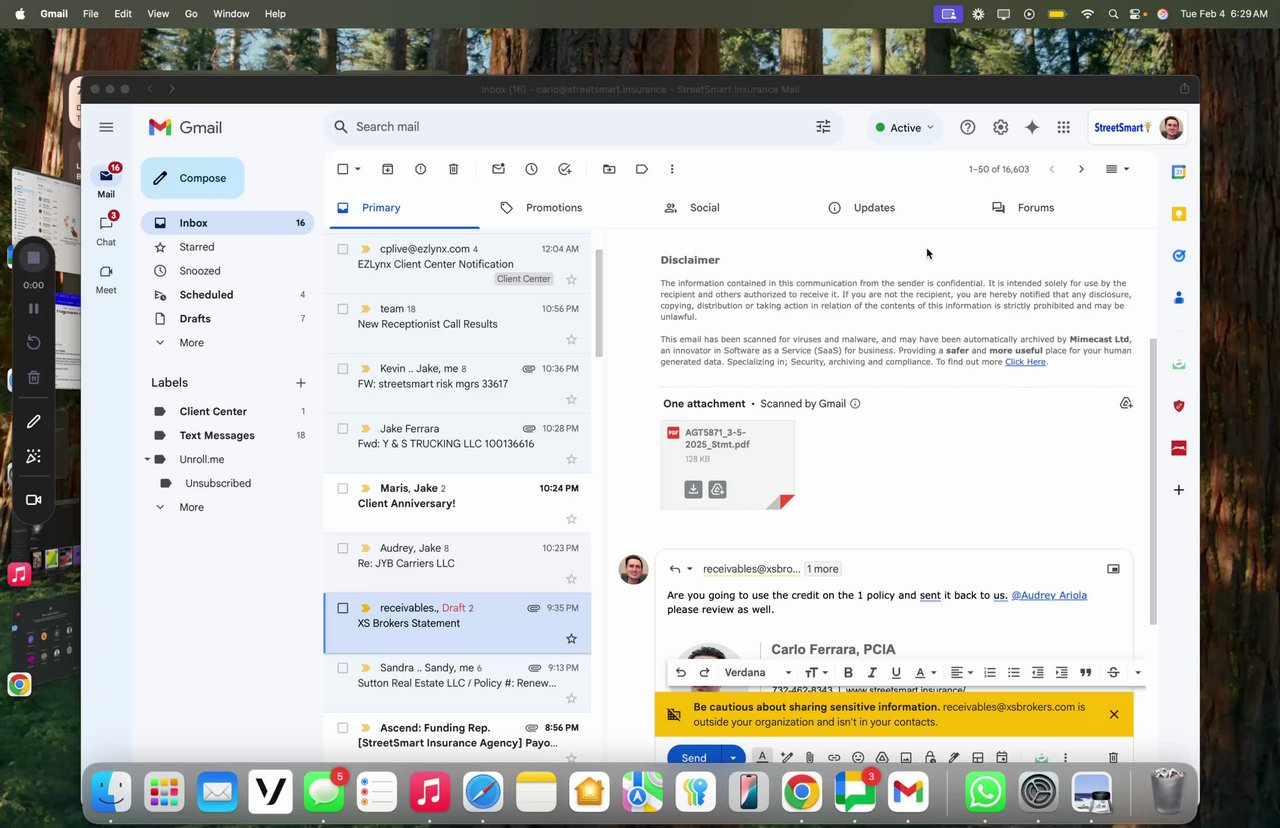This screenshot has width=1280, height=828.
Task: Download the AGT5871 PDF attachment
Action: (x=693, y=489)
